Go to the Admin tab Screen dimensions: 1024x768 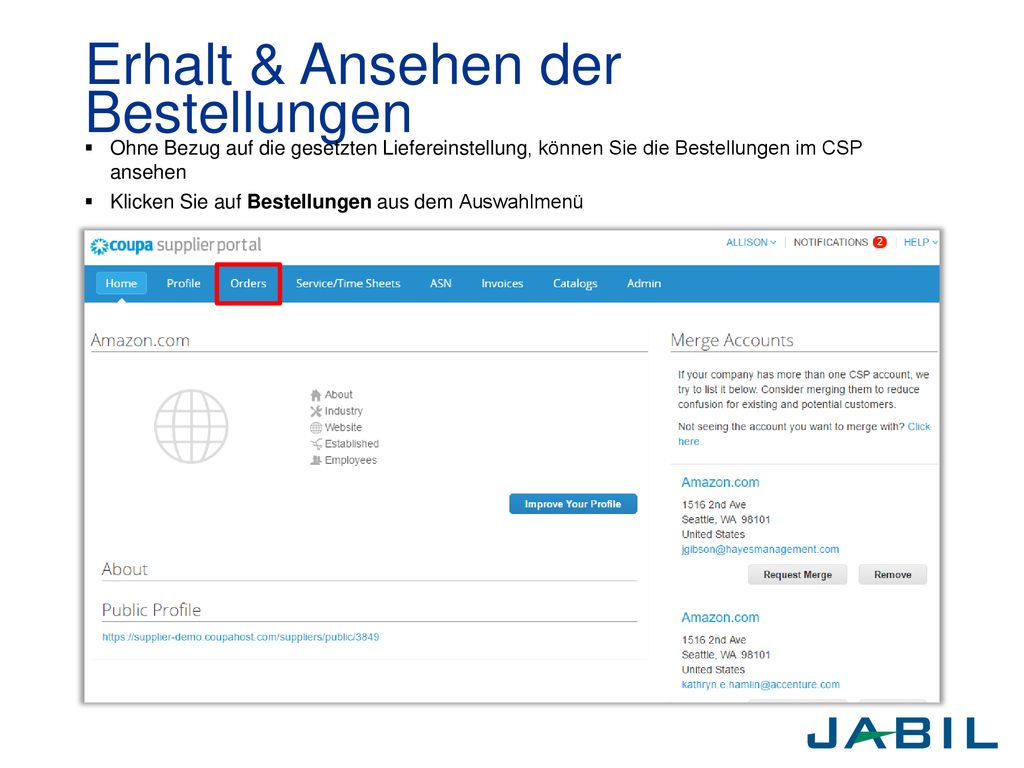click(644, 283)
